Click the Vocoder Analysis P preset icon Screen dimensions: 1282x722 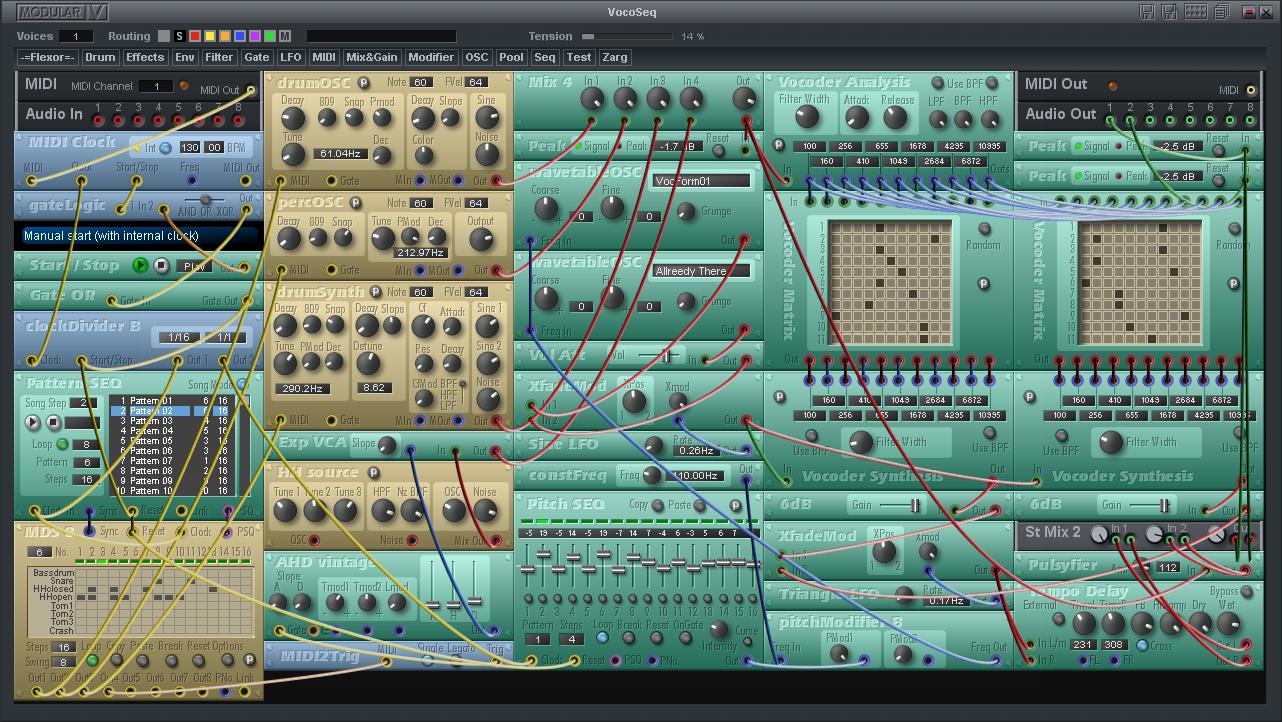pyautogui.click(x=779, y=145)
